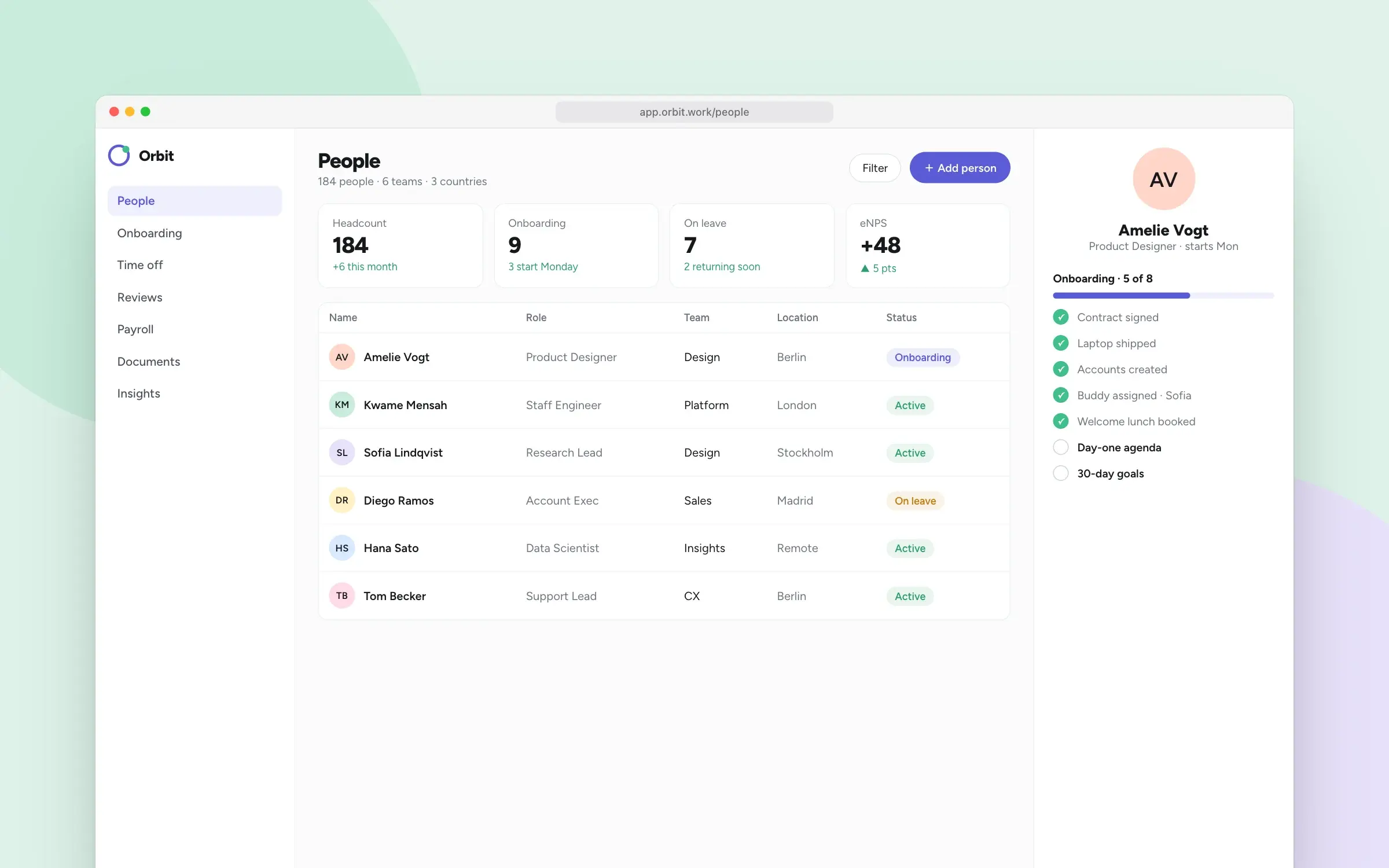1389x868 pixels.
Task: Open Time off in the sidebar
Action: pyautogui.click(x=194, y=265)
